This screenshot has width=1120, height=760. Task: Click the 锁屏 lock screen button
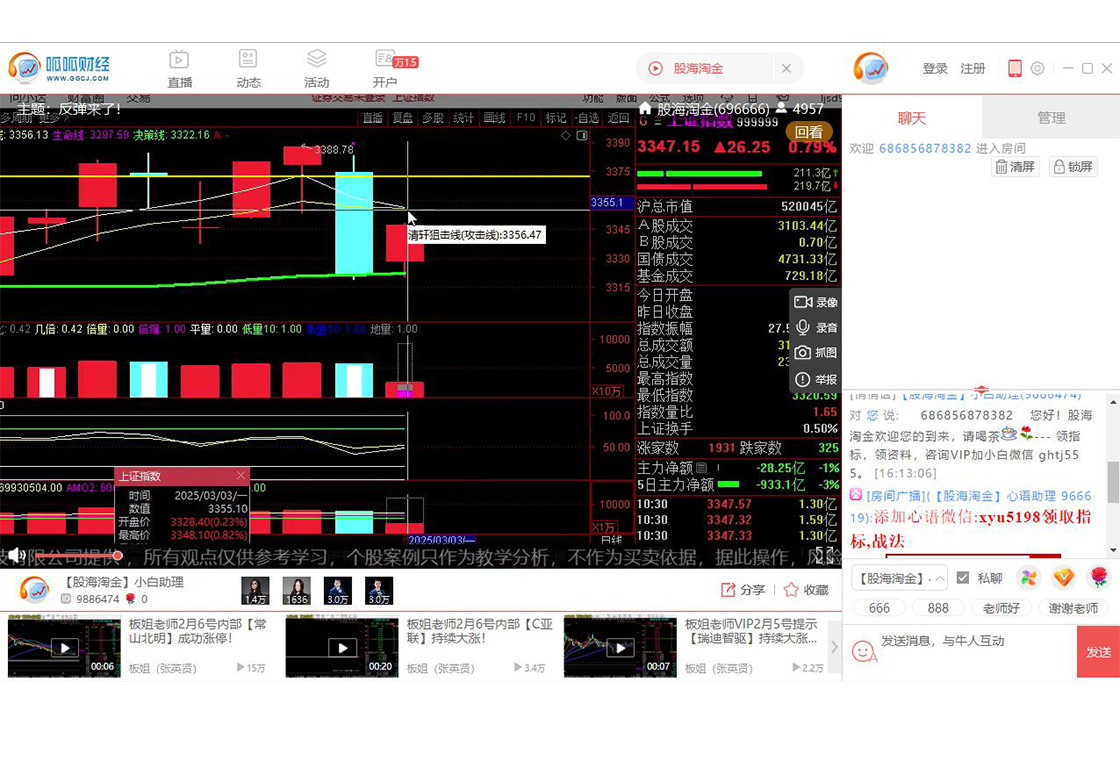point(1073,166)
